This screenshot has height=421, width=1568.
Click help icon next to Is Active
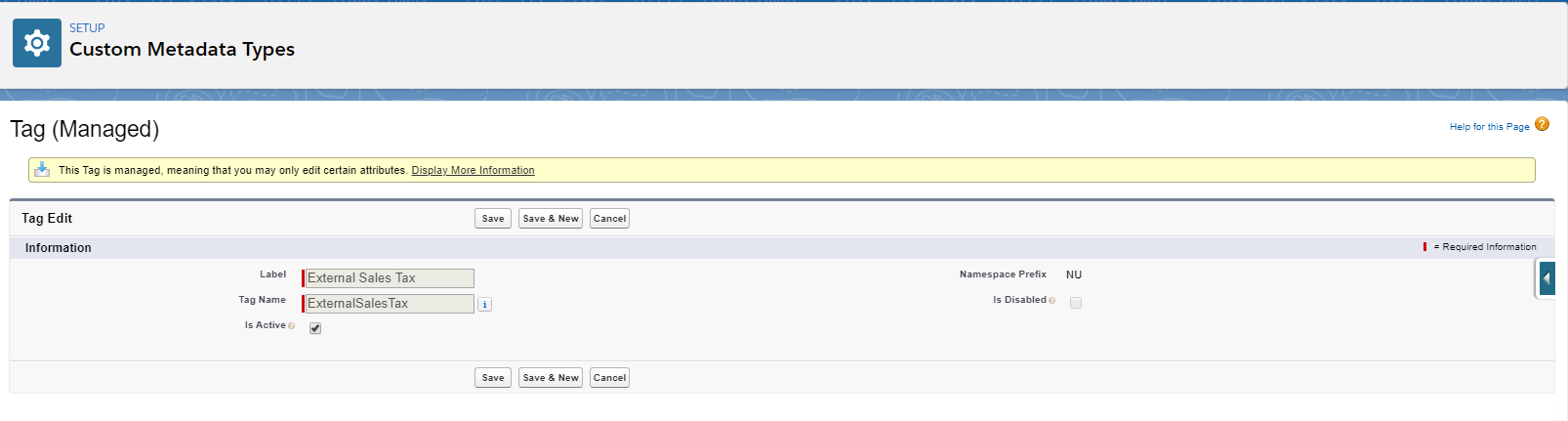click(292, 326)
